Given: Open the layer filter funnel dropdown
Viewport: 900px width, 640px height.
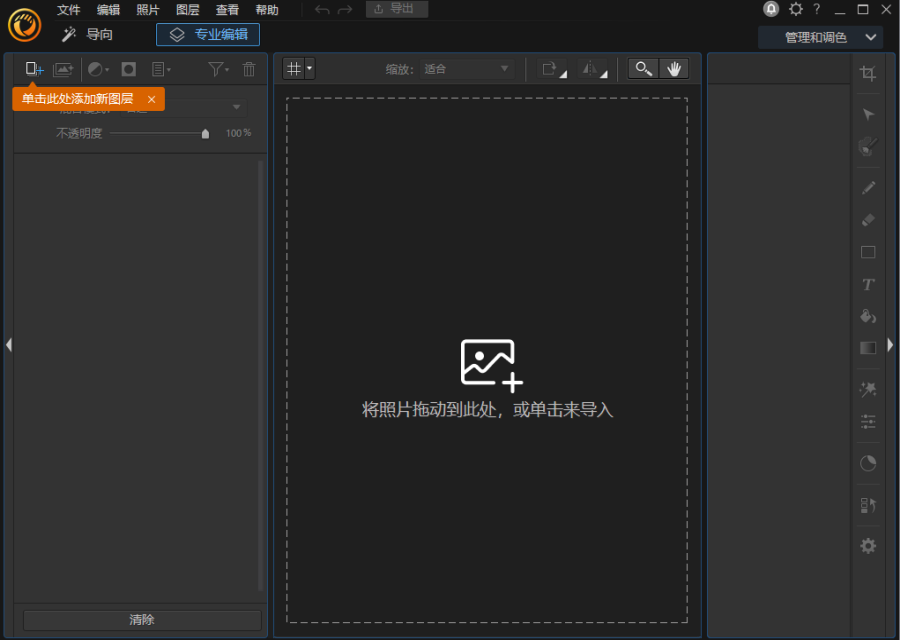Looking at the screenshot, I should coord(218,69).
